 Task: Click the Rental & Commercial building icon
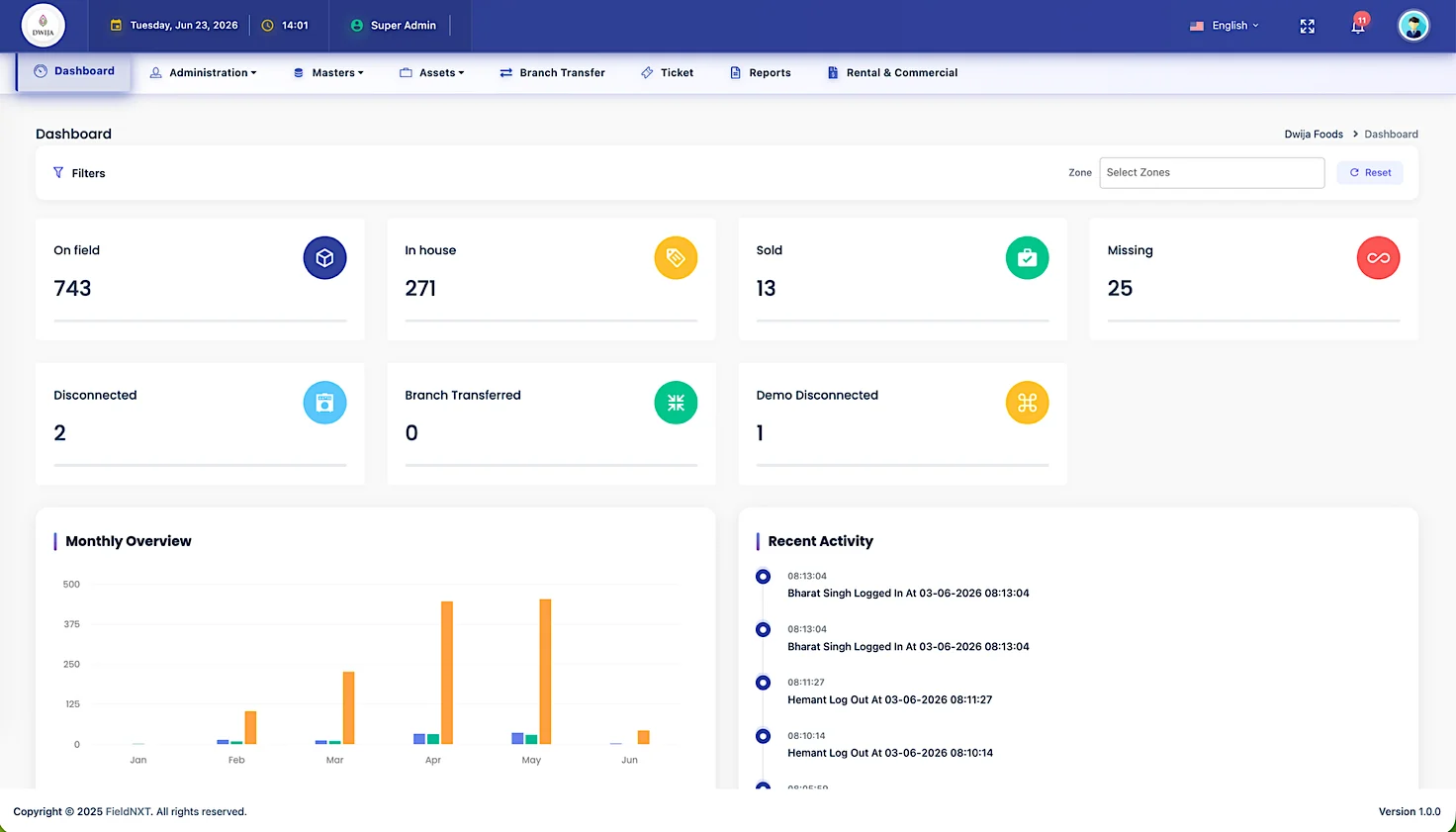pyautogui.click(x=833, y=72)
